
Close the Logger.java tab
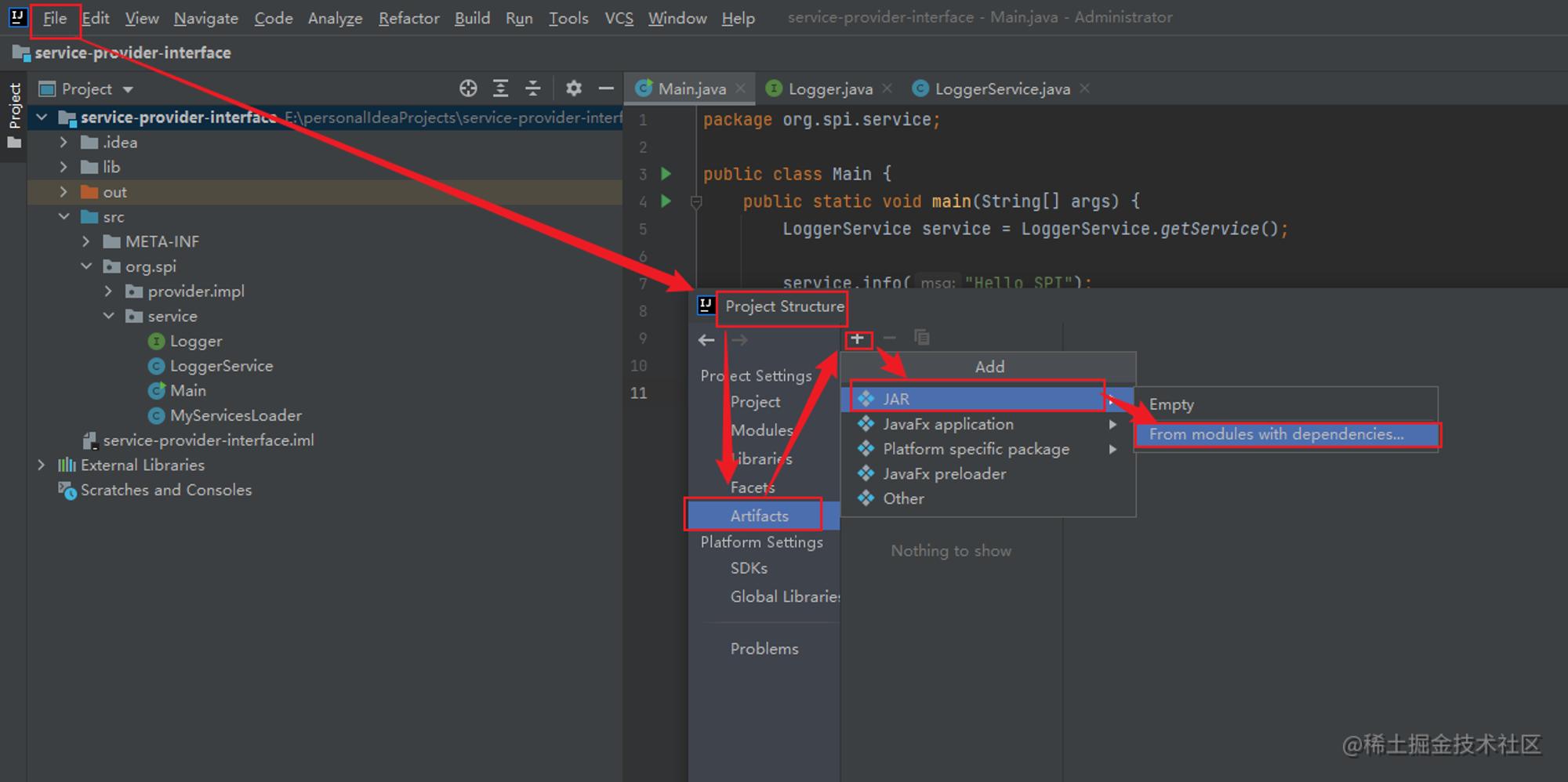tap(887, 89)
